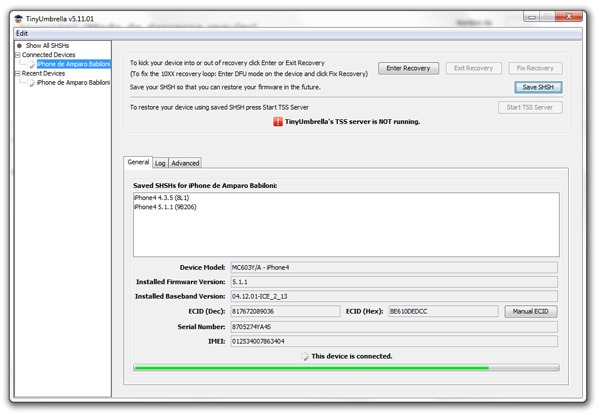600x415 pixels.
Task: Minimize the TinyUmbrella window
Action: [x=532, y=17]
